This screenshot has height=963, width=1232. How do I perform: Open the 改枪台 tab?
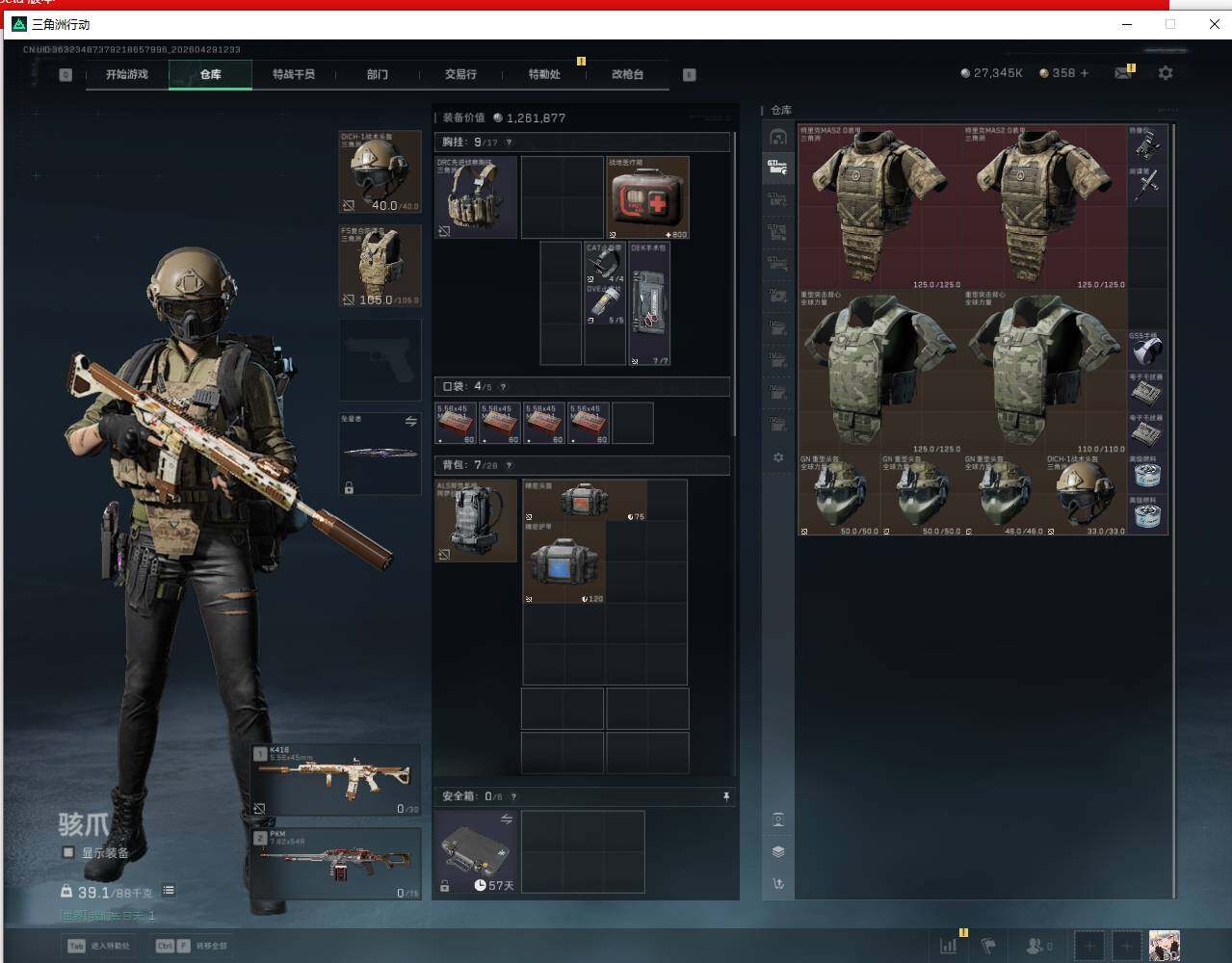(x=627, y=74)
